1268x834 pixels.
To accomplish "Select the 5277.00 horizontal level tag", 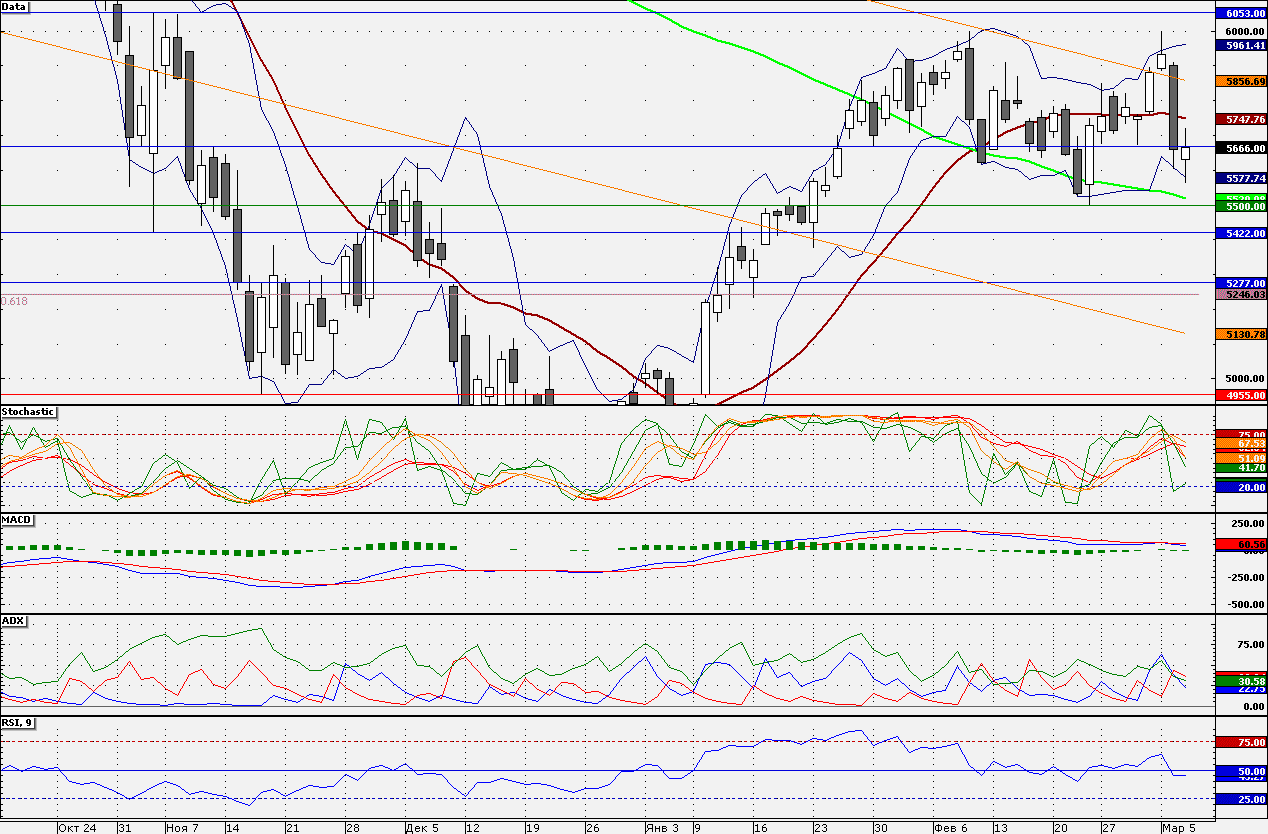I will (x=1241, y=283).
